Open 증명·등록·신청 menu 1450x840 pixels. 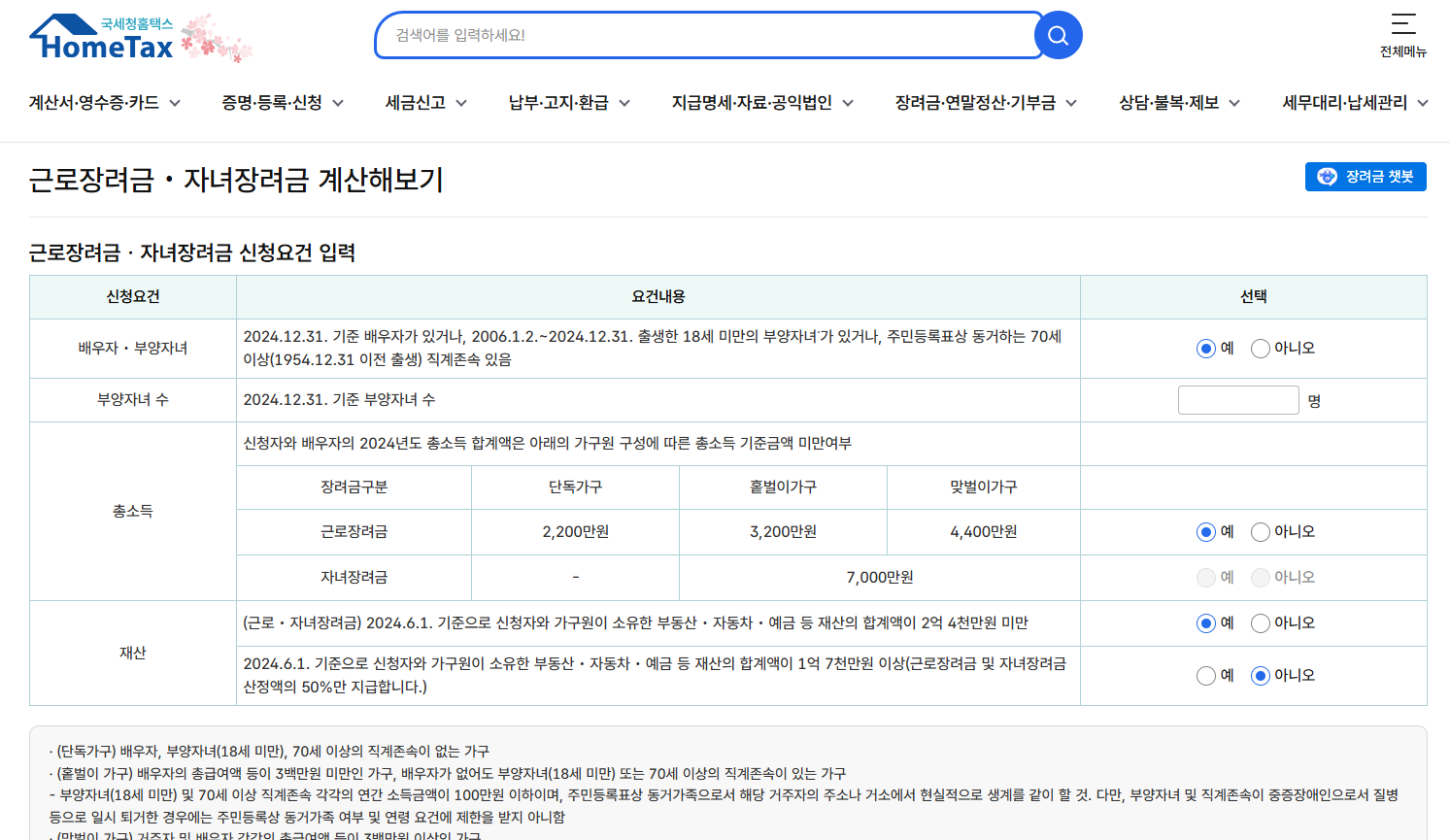pyautogui.click(x=272, y=103)
